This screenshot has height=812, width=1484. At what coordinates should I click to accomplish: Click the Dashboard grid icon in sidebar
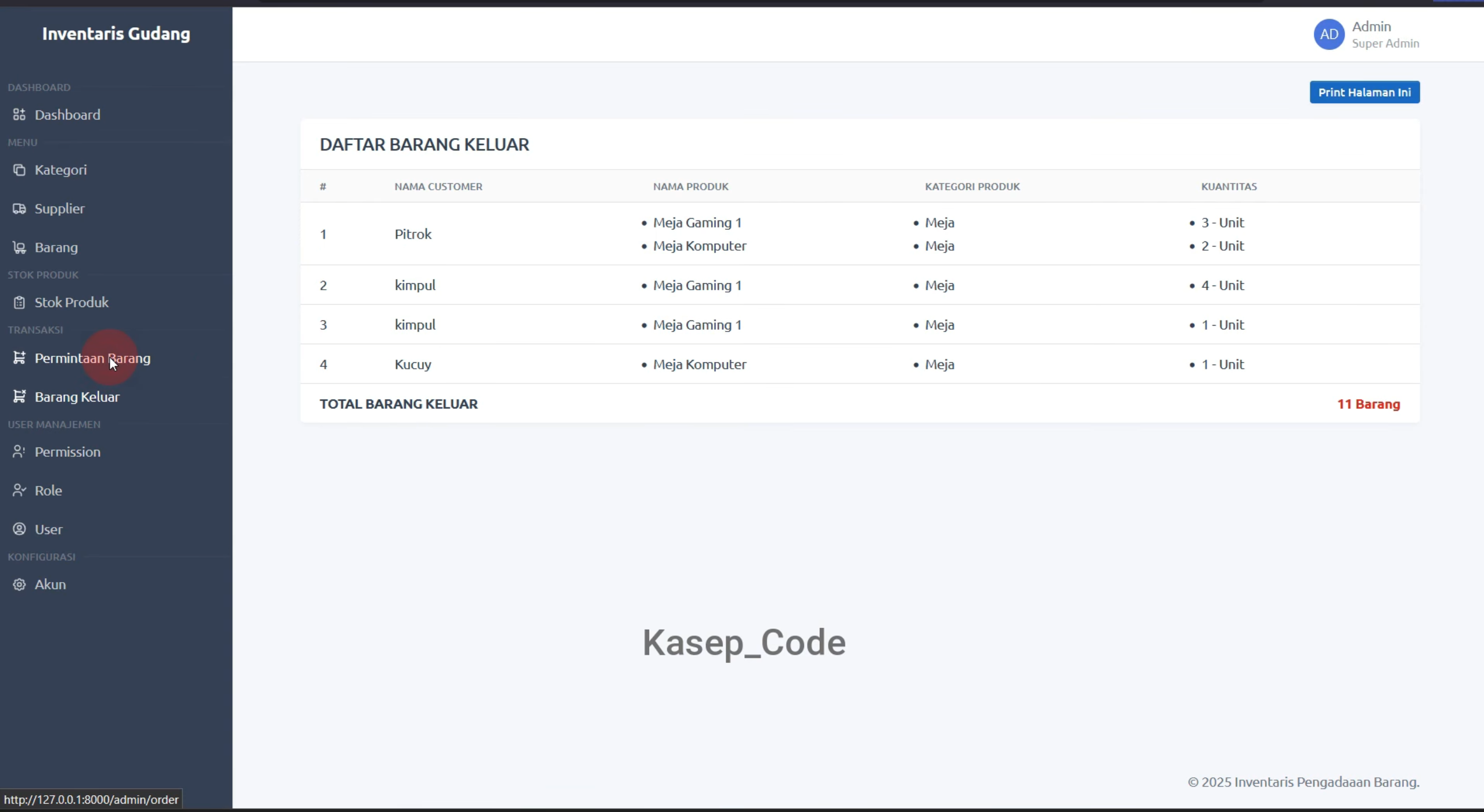(19, 114)
